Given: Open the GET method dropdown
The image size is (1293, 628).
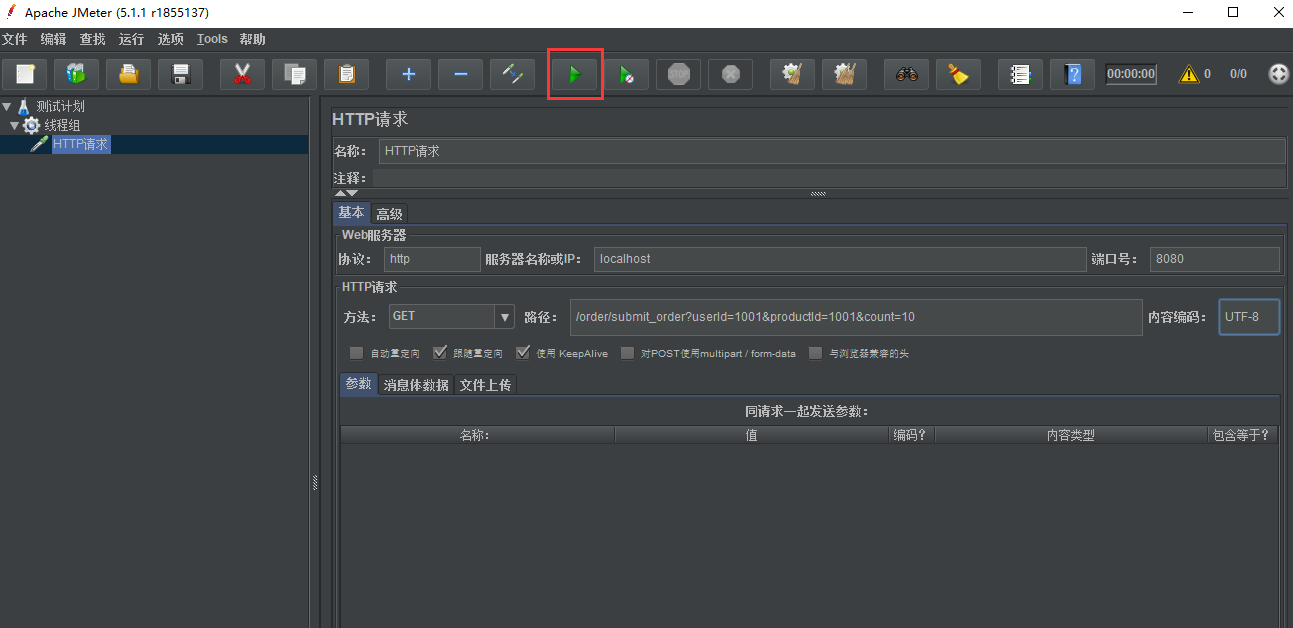Looking at the screenshot, I should [x=504, y=317].
